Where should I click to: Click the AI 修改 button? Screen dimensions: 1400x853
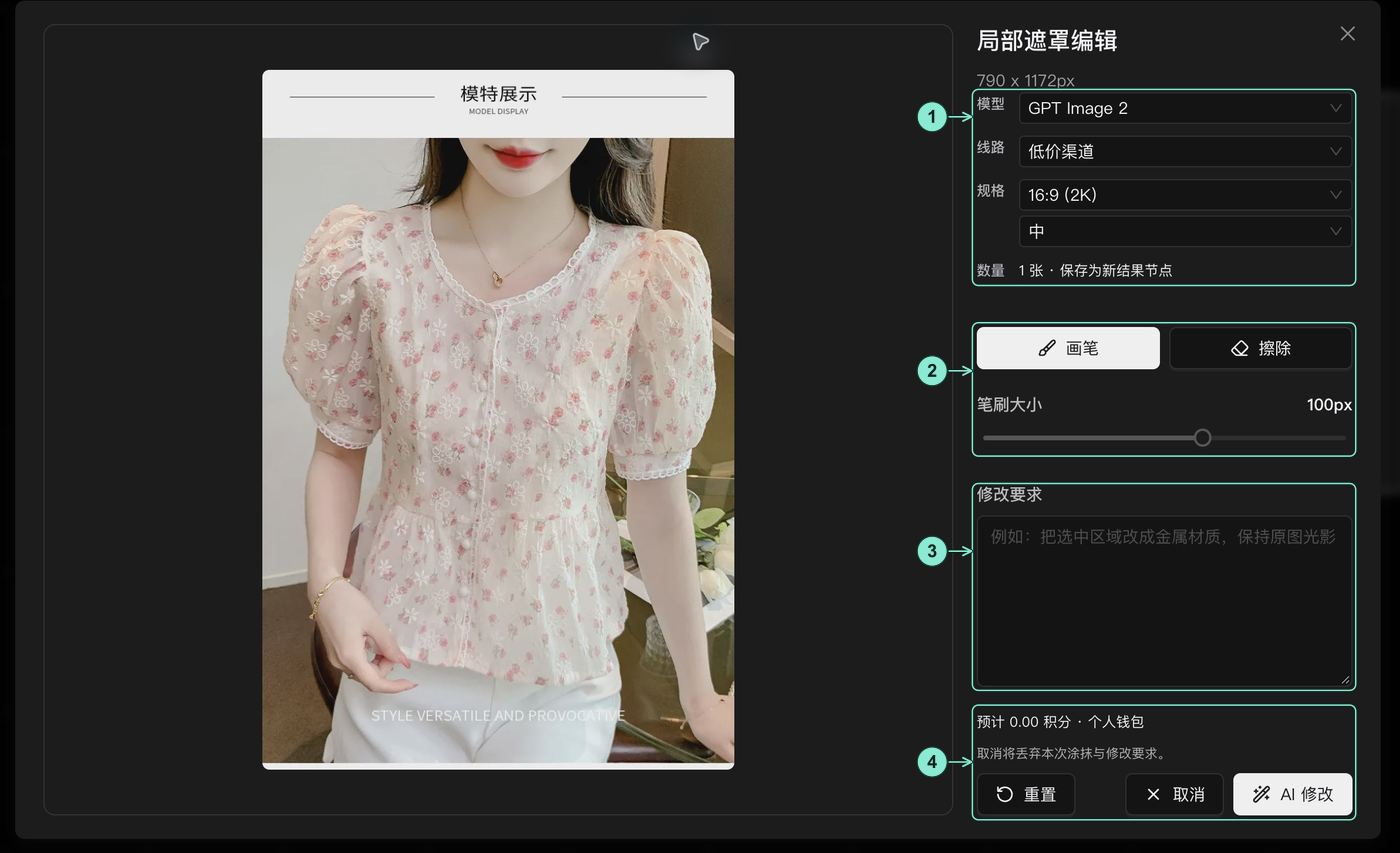tap(1292, 794)
